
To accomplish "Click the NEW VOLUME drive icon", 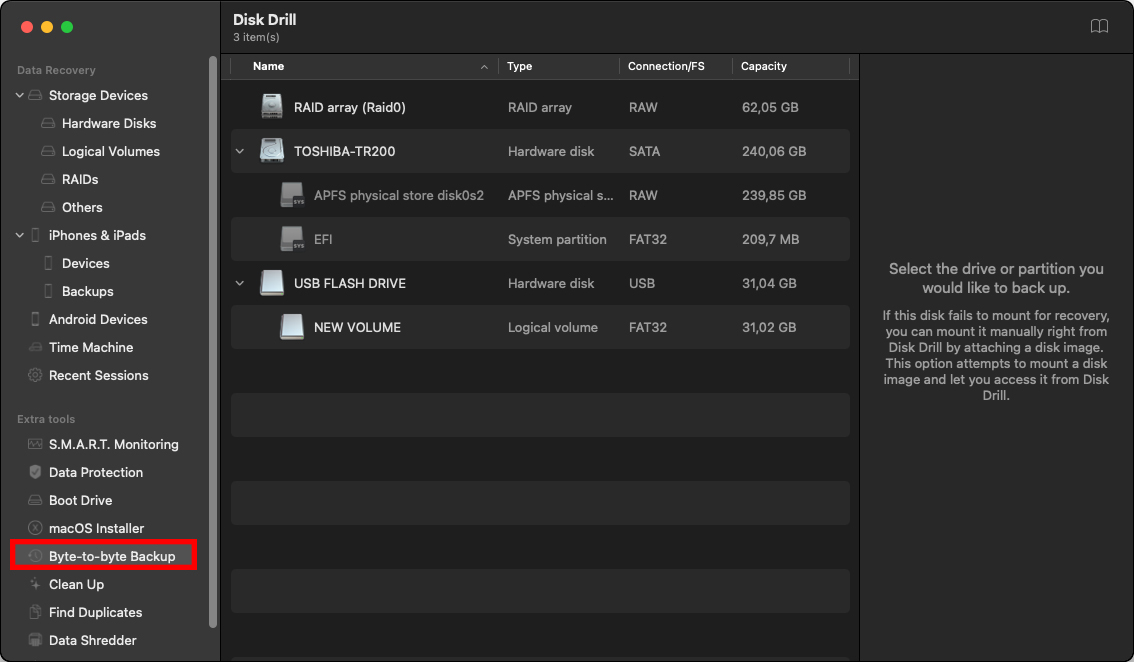I will (292, 327).
